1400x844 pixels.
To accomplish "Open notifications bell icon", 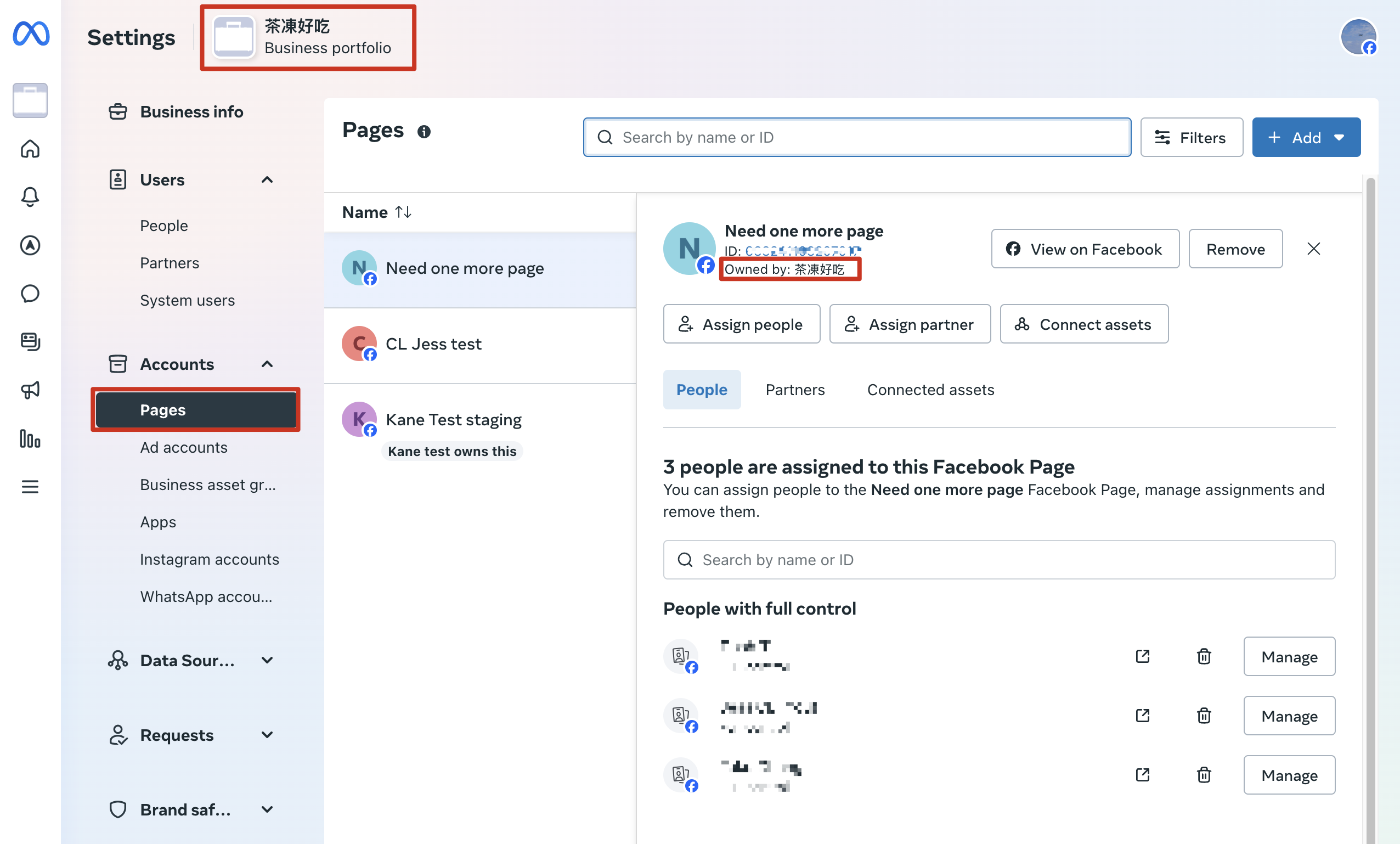I will coord(30,196).
